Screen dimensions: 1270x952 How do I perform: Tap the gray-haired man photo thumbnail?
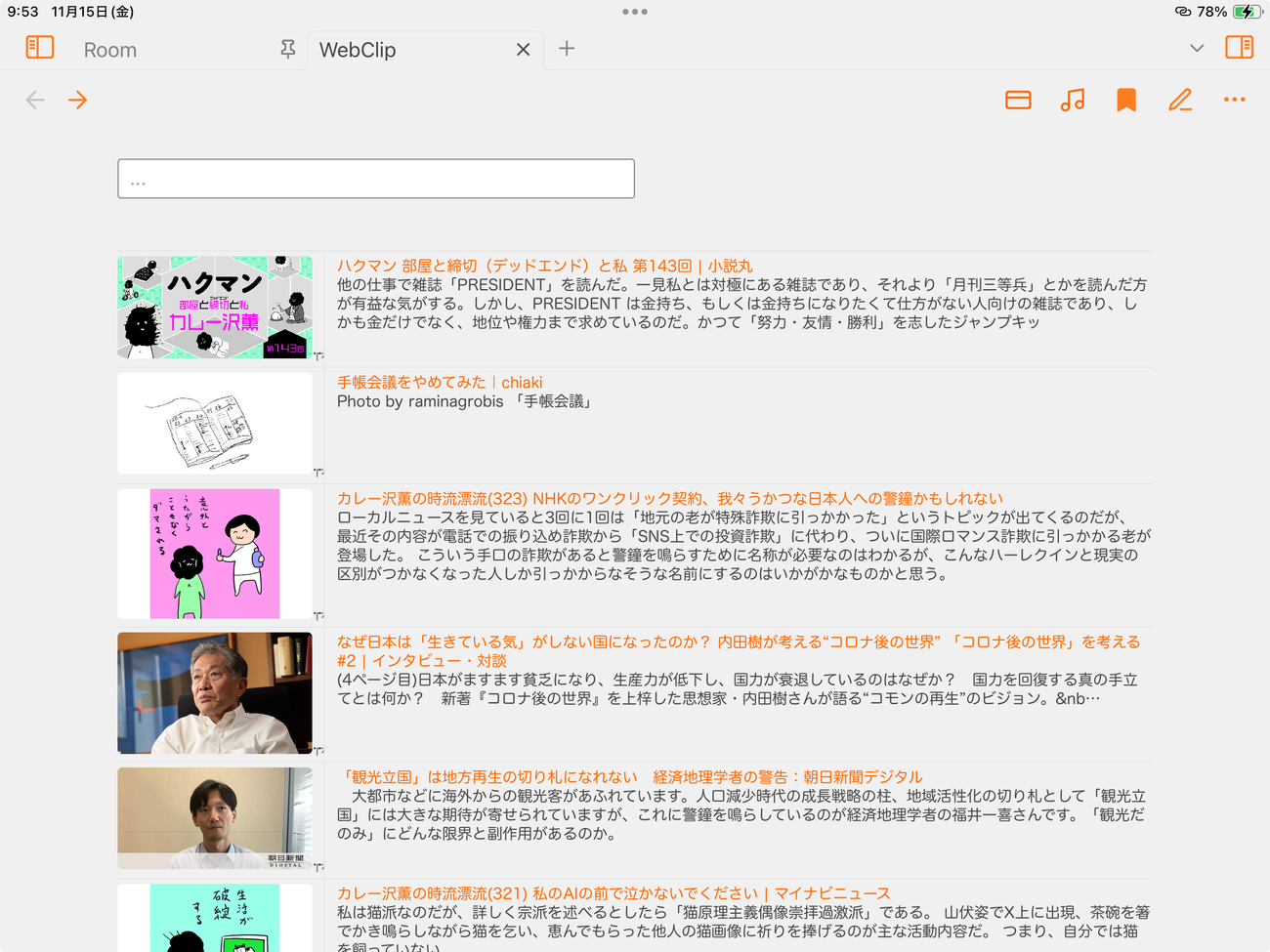(215, 693)
